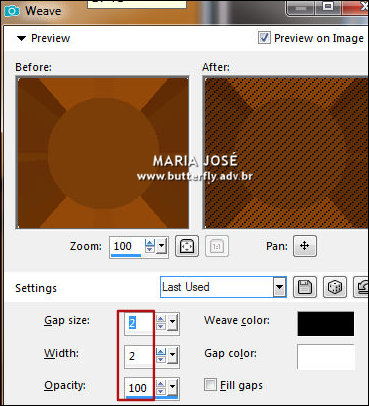369x406 pixels.
Task: Click the Reset to default icon
Action: [361, 287]
